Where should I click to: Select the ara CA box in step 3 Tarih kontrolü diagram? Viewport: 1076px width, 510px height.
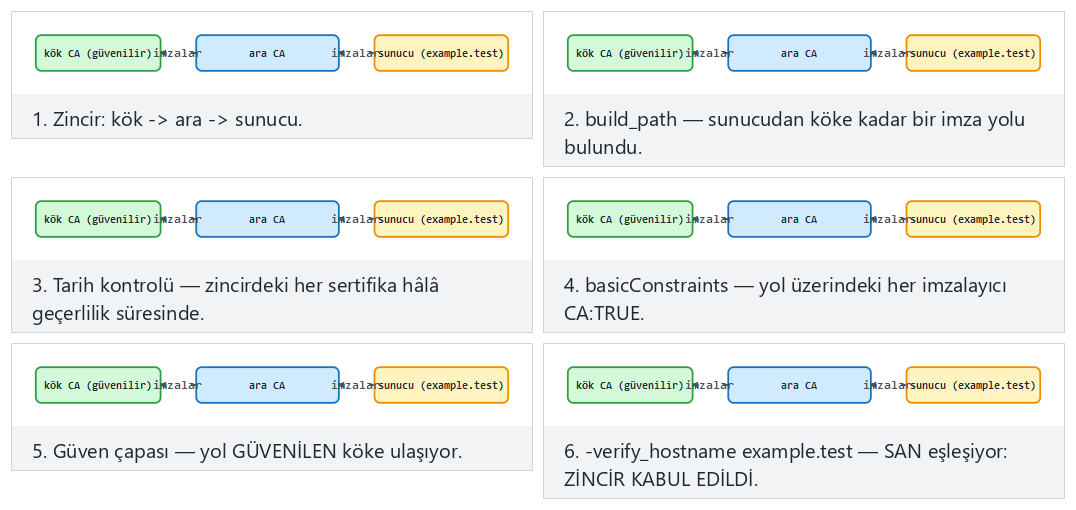[x=268, y=219]
